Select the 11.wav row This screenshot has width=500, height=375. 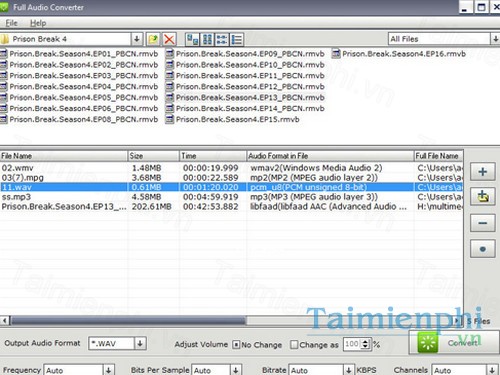[231, 187]
